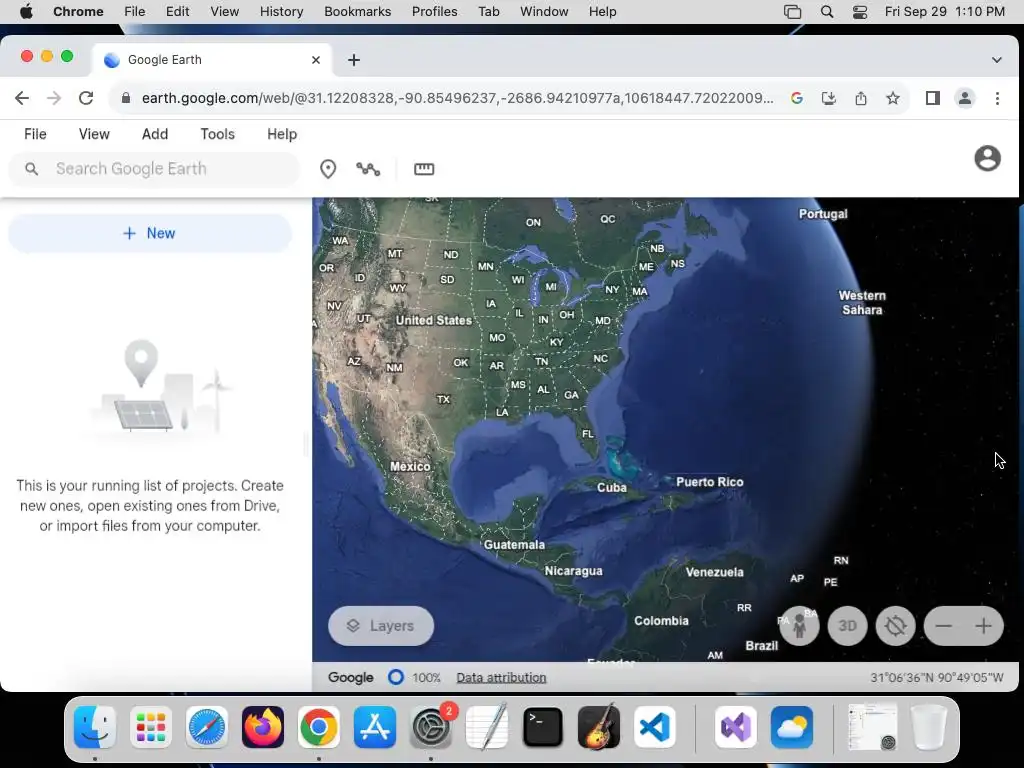Click the address bar URL
The height and width of the screenshot is (768, 1024).
[x=457, y=98]
